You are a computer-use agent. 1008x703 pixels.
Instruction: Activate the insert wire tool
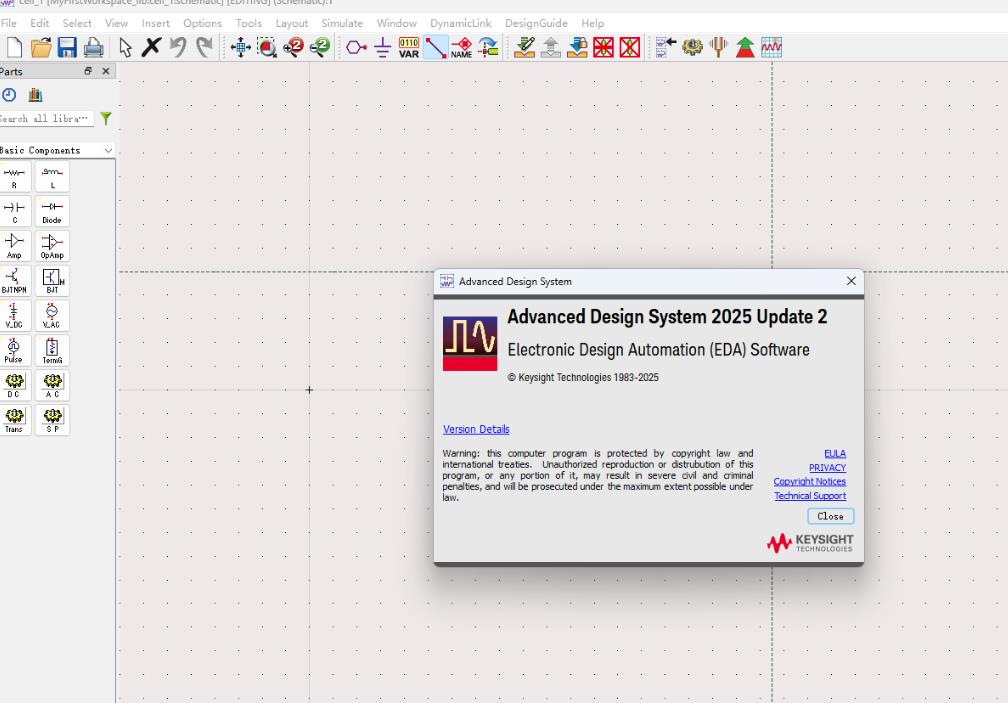coord(435,46)
